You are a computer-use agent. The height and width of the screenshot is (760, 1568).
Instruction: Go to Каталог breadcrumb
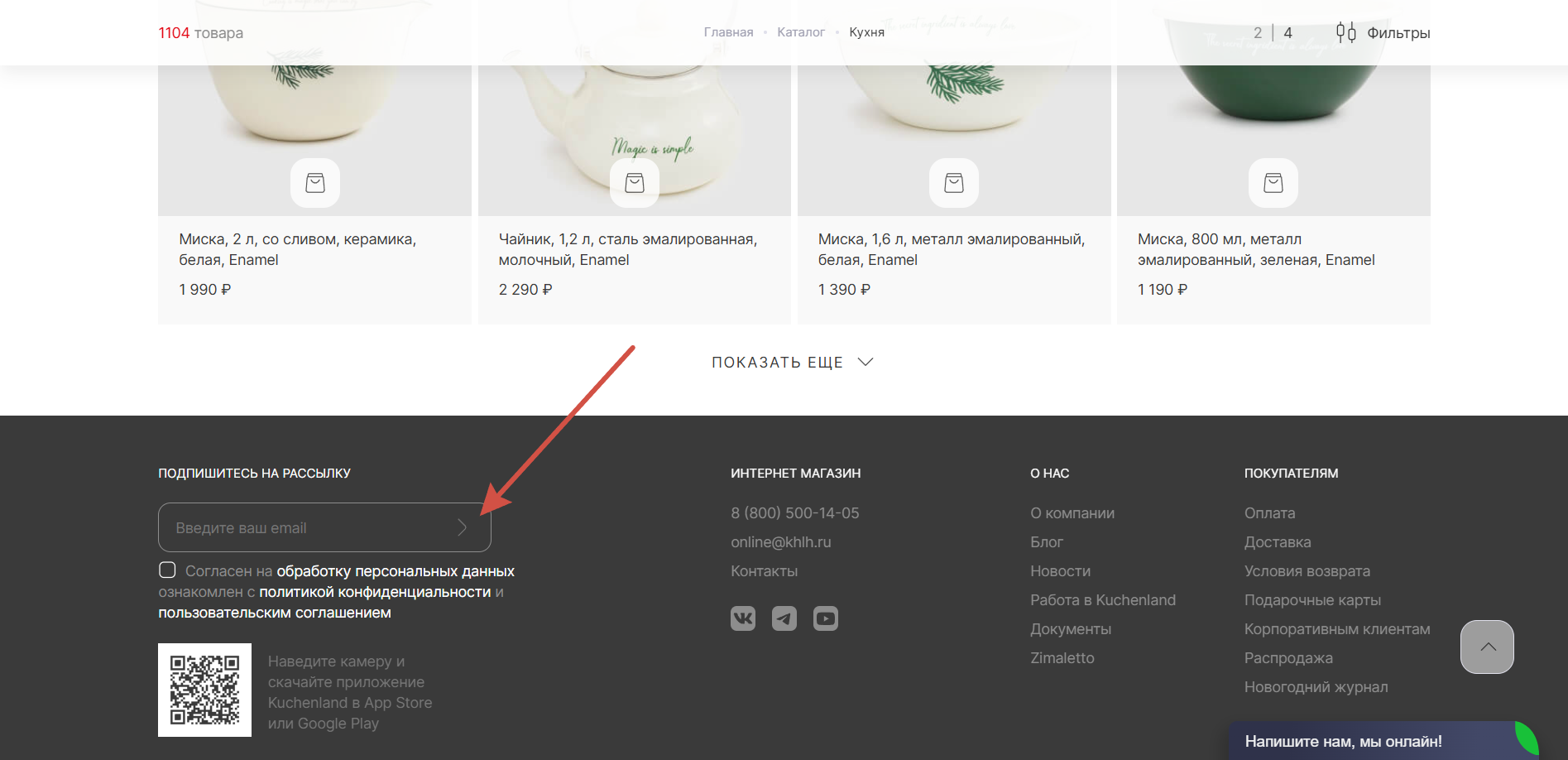pos(801,32)
